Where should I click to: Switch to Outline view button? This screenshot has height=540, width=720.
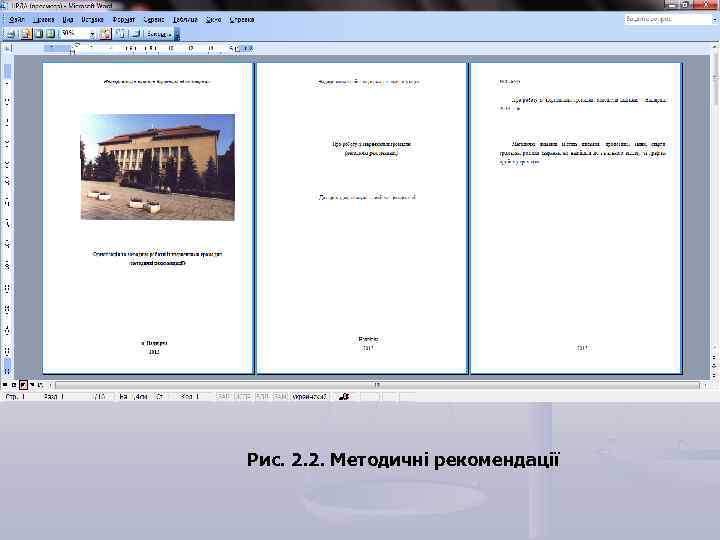click(32, 385)
